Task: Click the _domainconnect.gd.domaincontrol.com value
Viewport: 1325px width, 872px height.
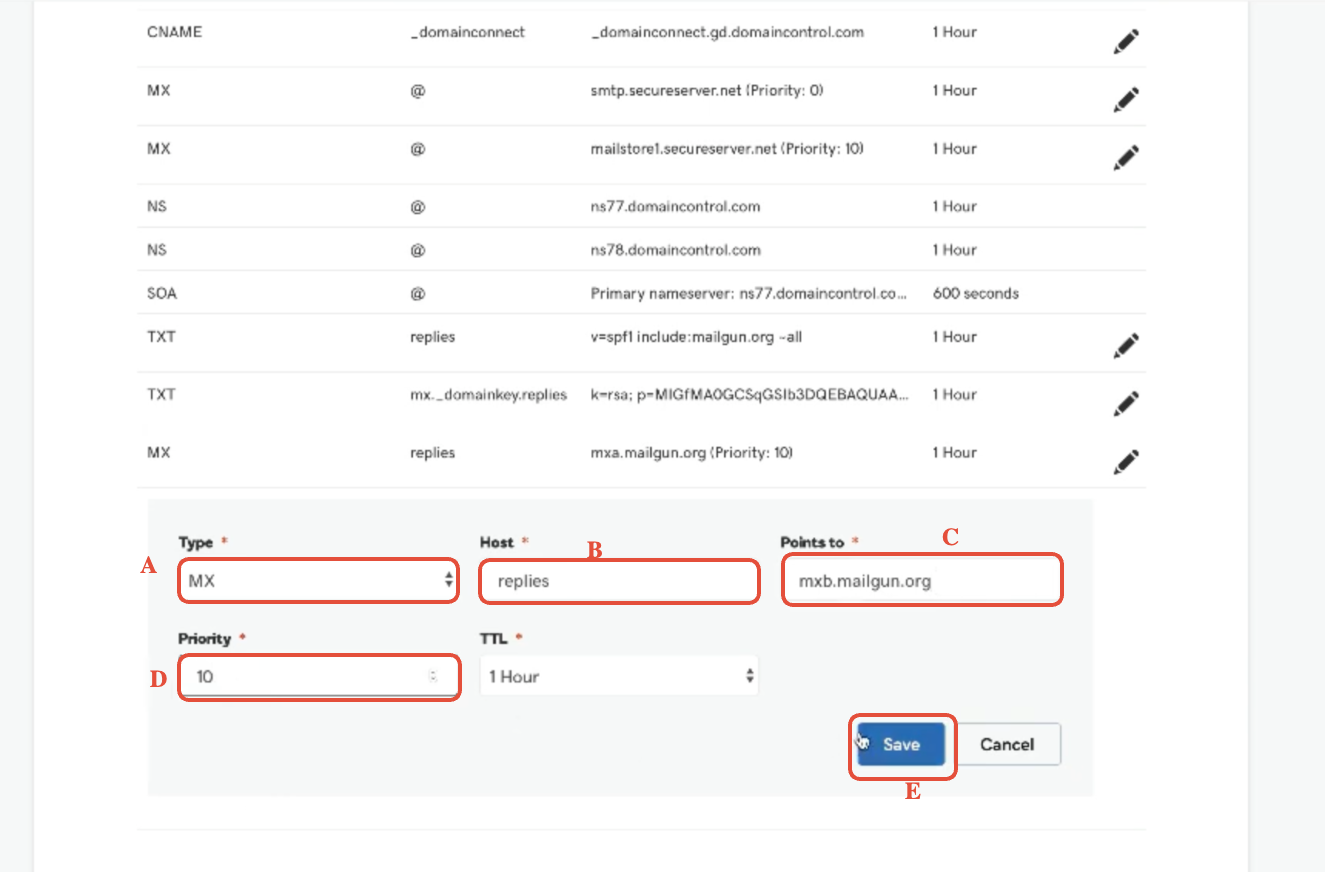Action: [x=727, y=32]
